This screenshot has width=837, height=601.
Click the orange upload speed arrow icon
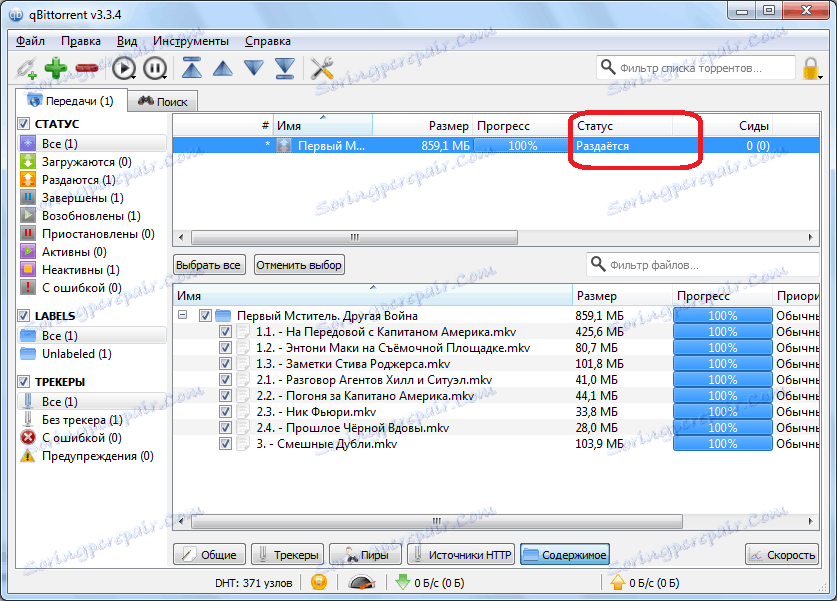618,582
